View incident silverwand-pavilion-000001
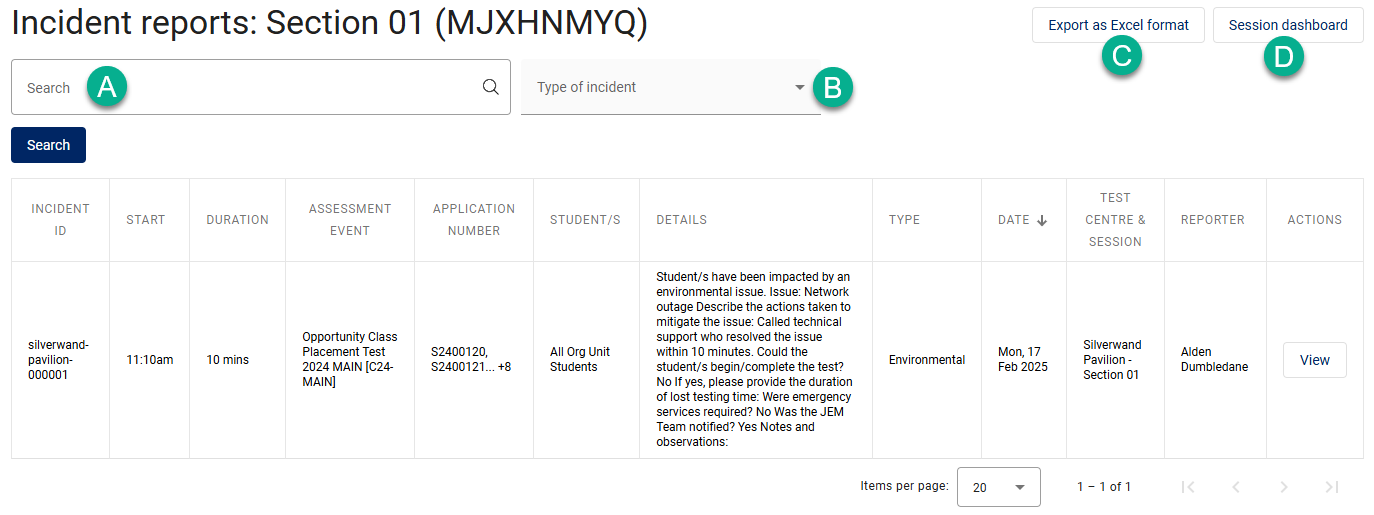 click(x=1314, y=360)
